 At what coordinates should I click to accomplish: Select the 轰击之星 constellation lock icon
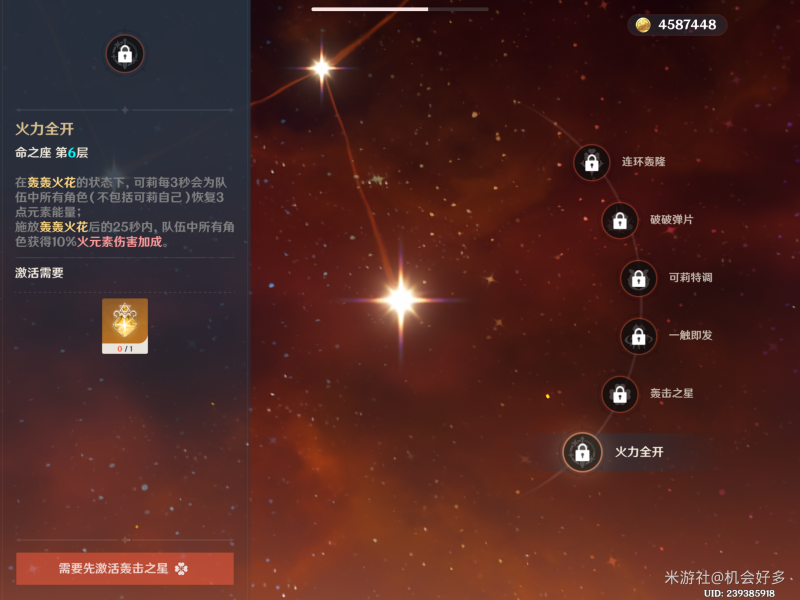(619, 394)
